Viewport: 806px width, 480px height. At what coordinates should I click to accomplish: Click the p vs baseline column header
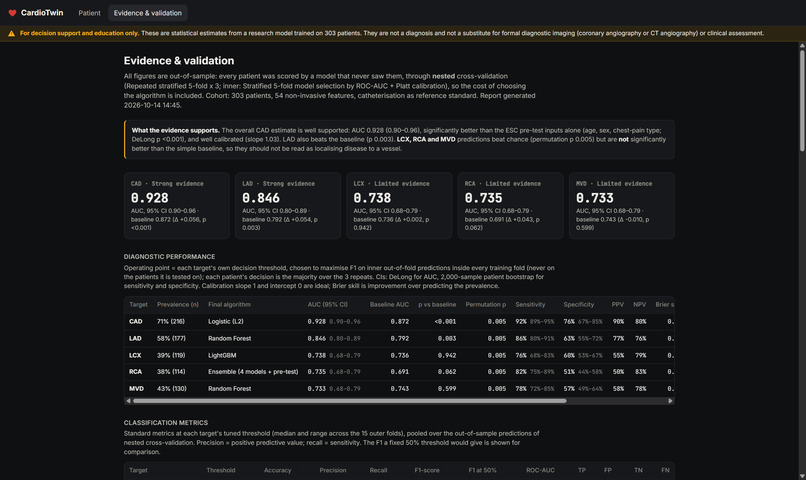[437, 305]
